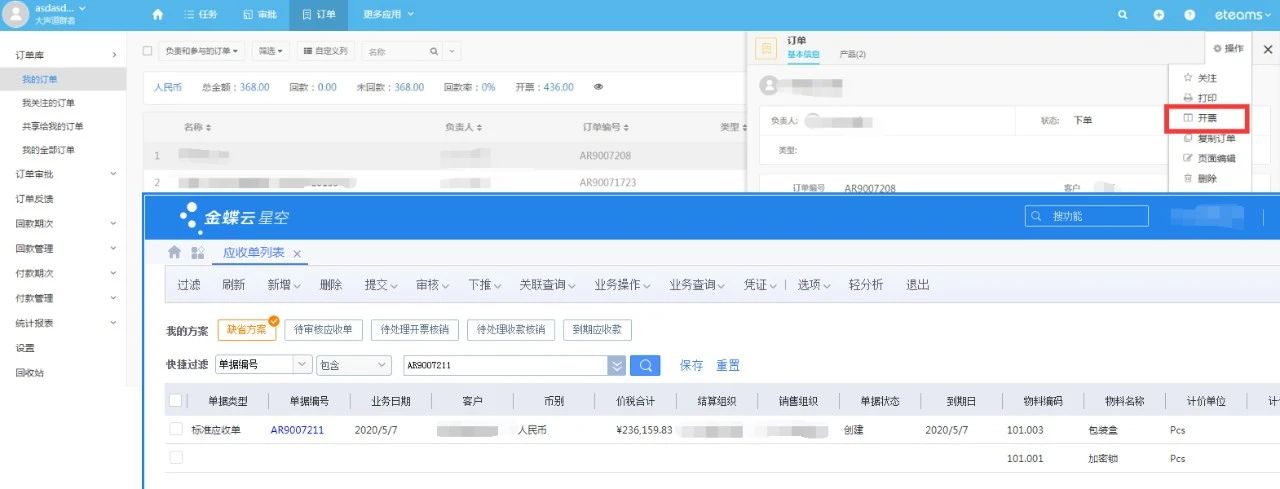
Task: Select 到期应收款 scheme
Action: tap(598, 330)
